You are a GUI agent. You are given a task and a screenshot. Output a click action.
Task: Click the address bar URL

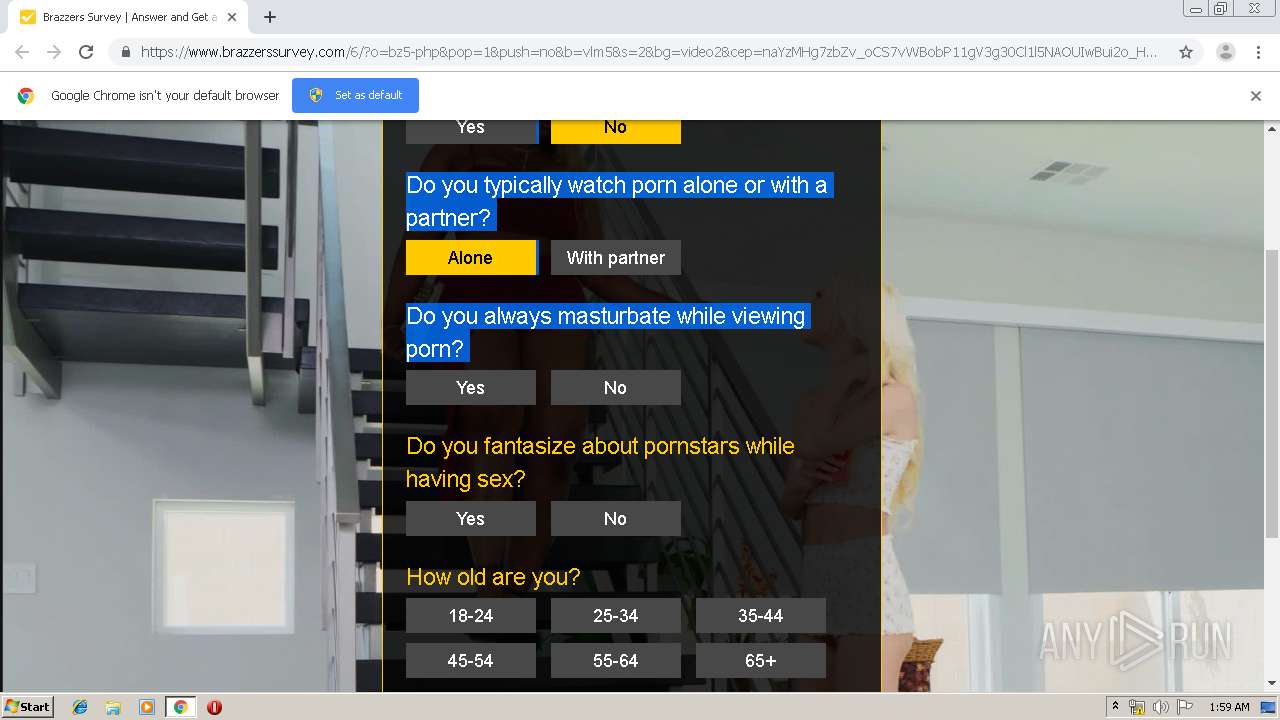(x=648, y=52)
